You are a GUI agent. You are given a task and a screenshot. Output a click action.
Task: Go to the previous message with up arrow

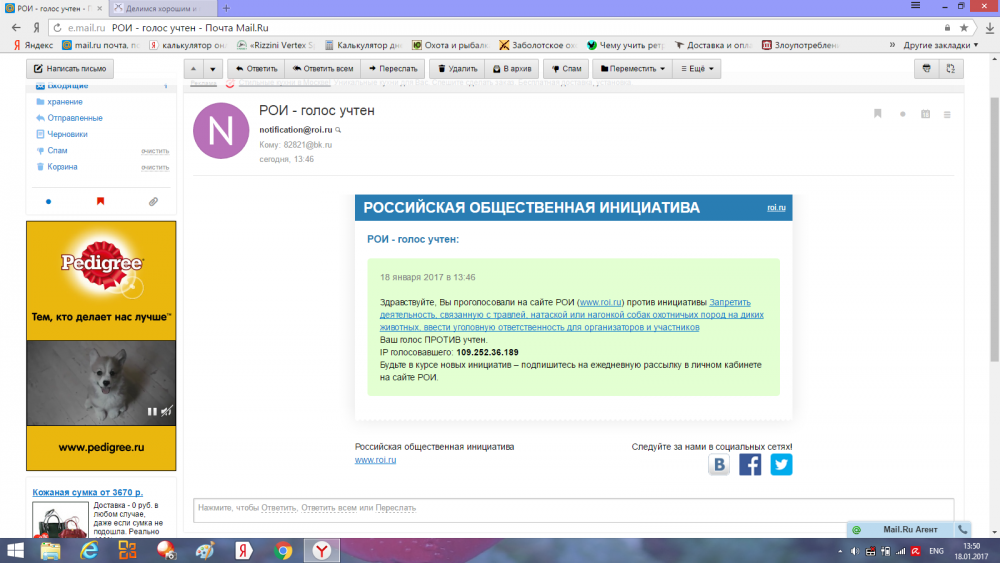[x=194, y=69]
